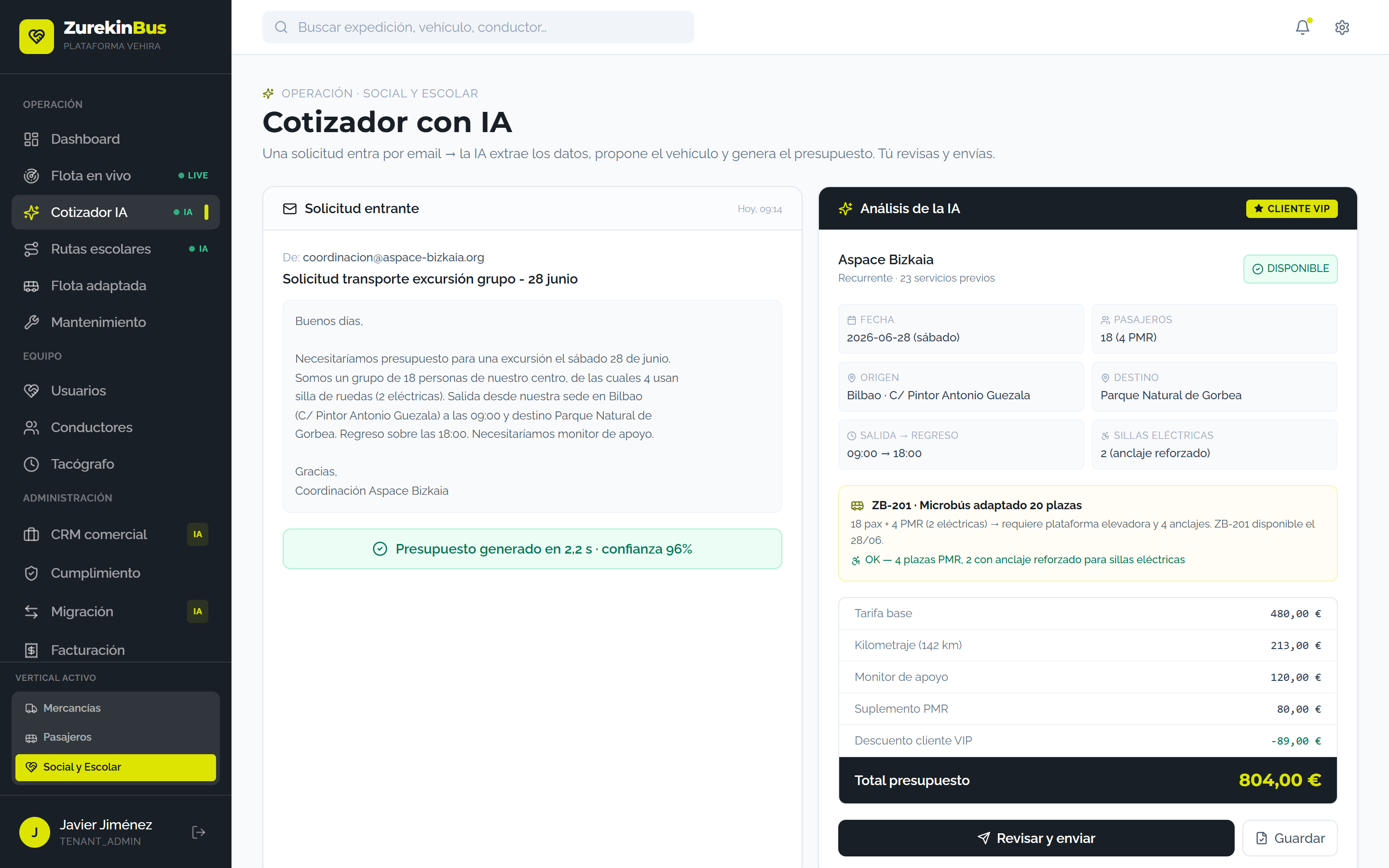Click the bus icon beside ZB-201
Screen dimensions: 1389x868
pyautogui.click(x=857, y=506)
